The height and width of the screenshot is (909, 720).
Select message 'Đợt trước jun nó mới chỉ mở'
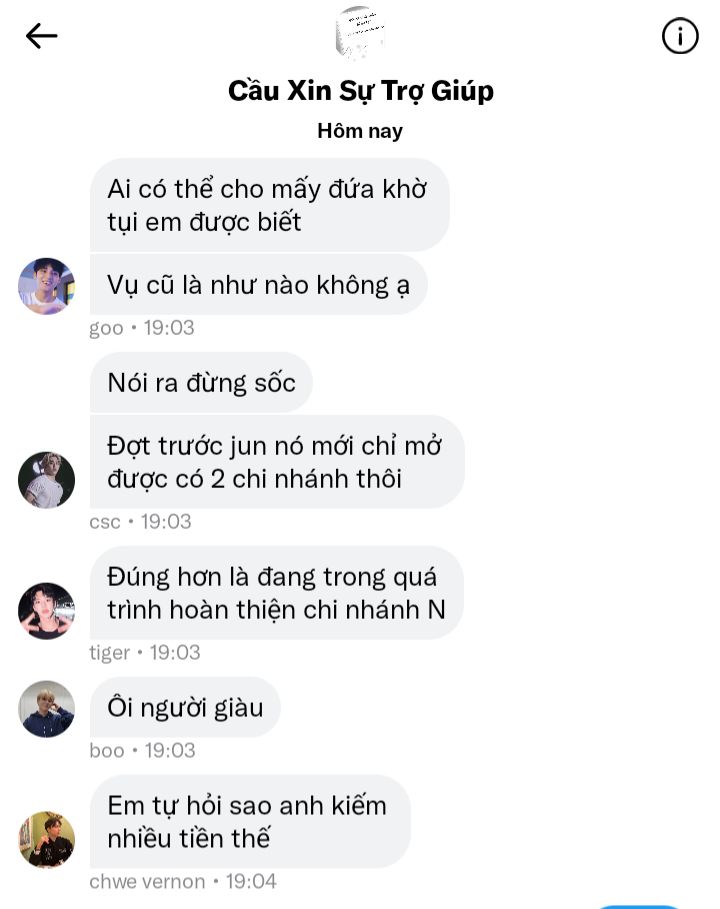[x=277, y=462]
